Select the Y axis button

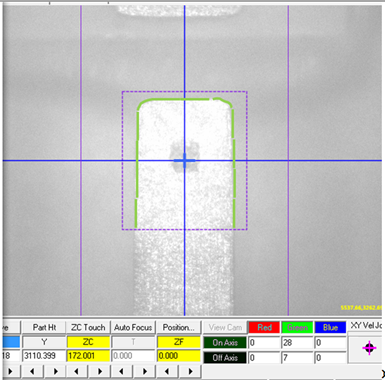click(x=44, y=342)
